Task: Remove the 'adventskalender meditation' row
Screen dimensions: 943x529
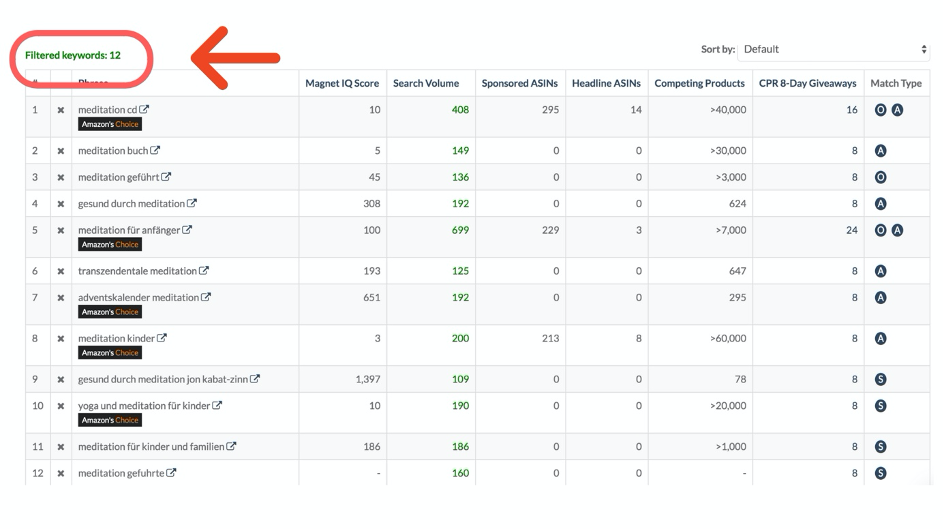Action: [61, 298]
